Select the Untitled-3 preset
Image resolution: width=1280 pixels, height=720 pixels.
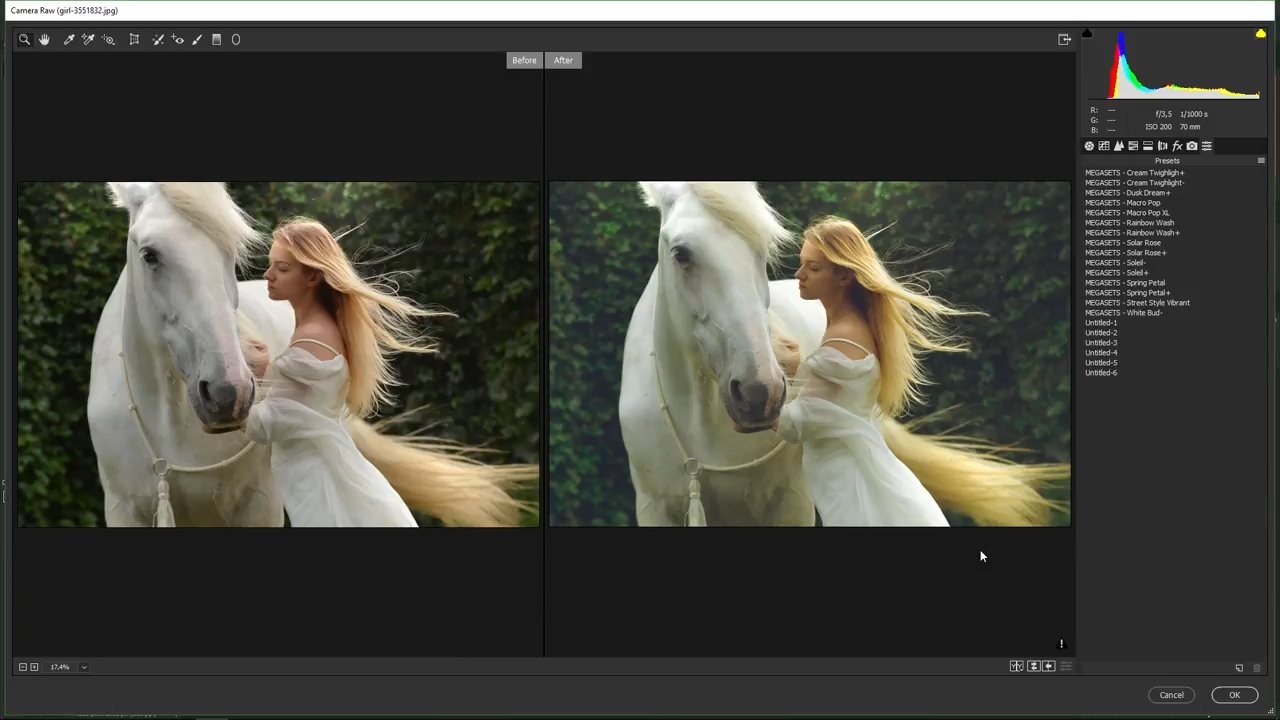[1101, 343]
